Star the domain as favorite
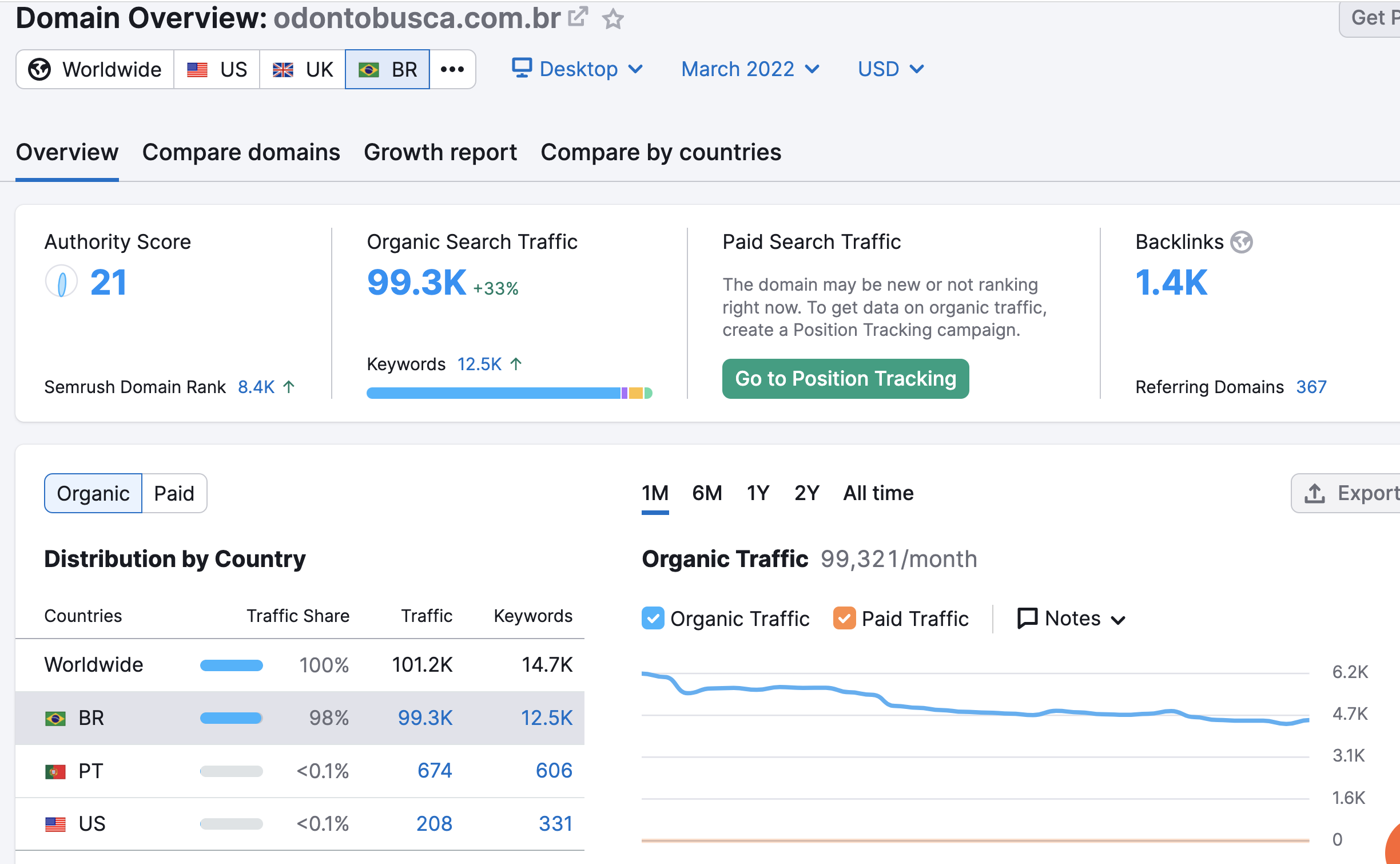 tap(613, 19)
